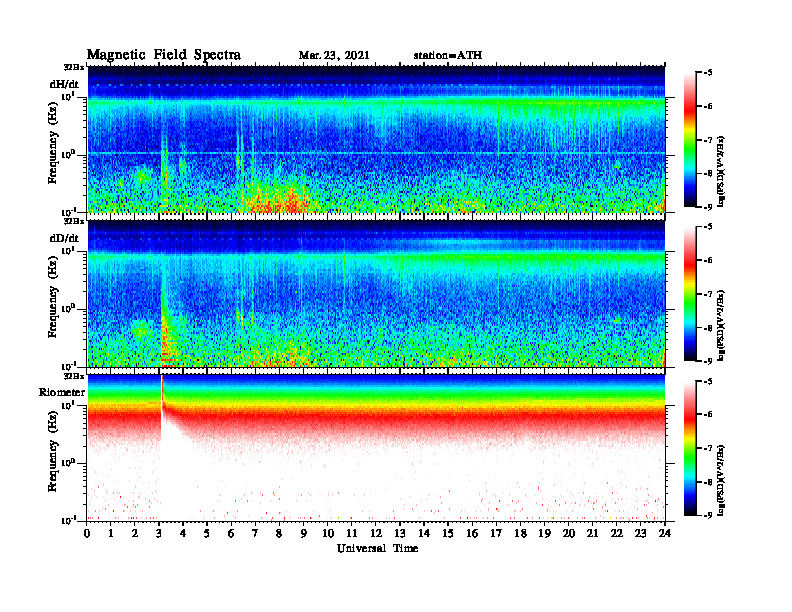Click the hour 10 tick label
This screenshot has width=792, height=612.
pyautogui.click(x=328, y=533)
